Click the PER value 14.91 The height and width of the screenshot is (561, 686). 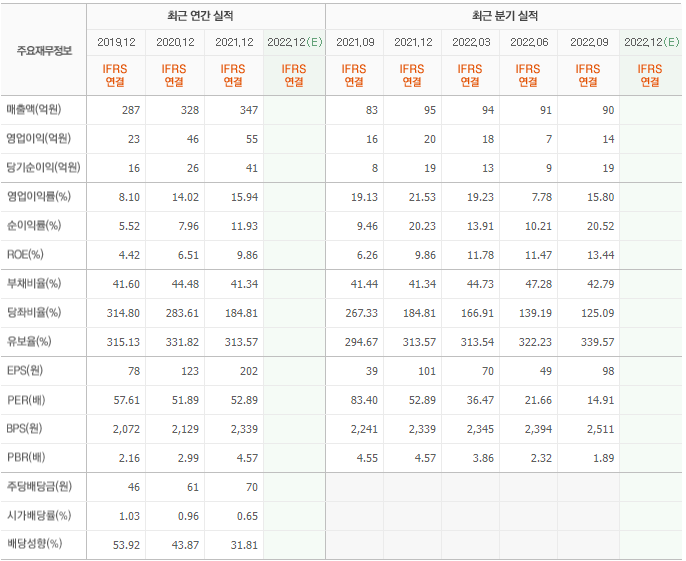pyautogui.click(x=600, y=400)
